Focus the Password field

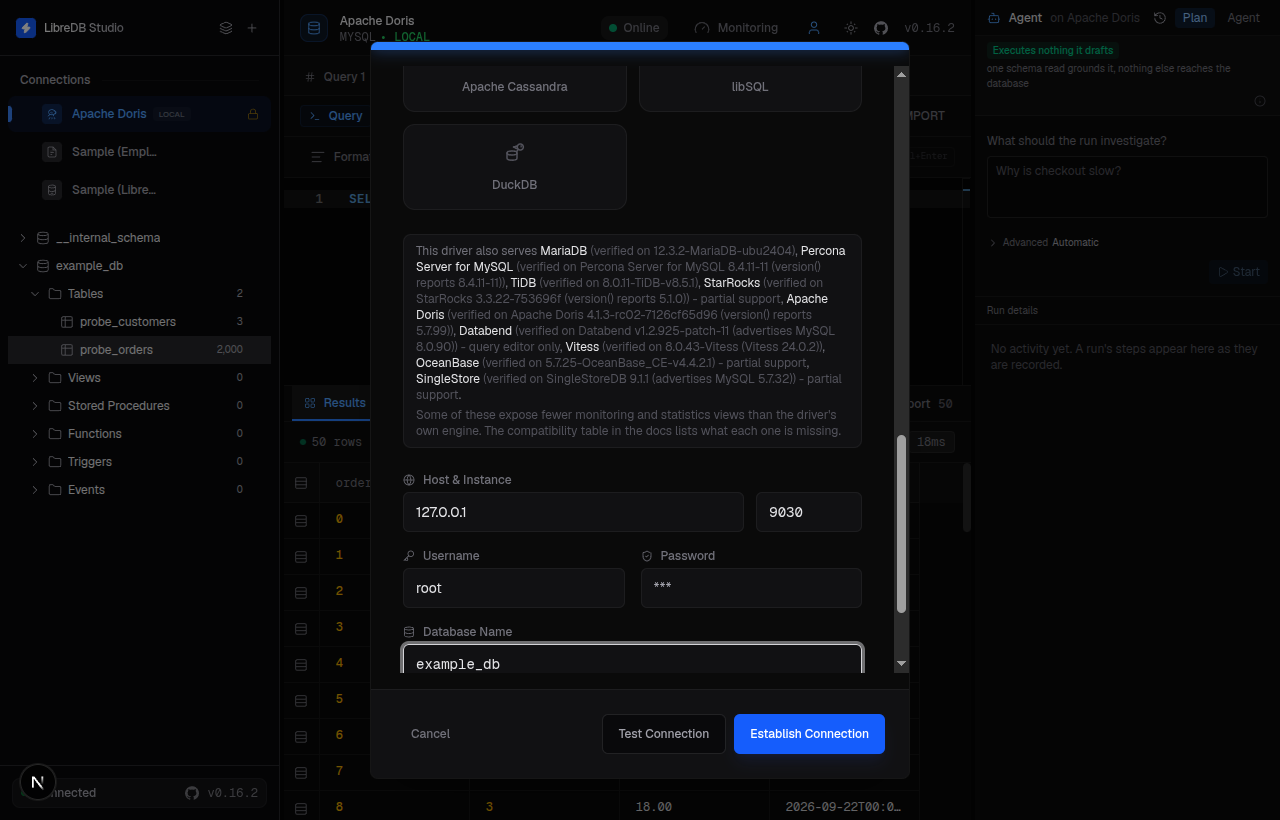751,588
